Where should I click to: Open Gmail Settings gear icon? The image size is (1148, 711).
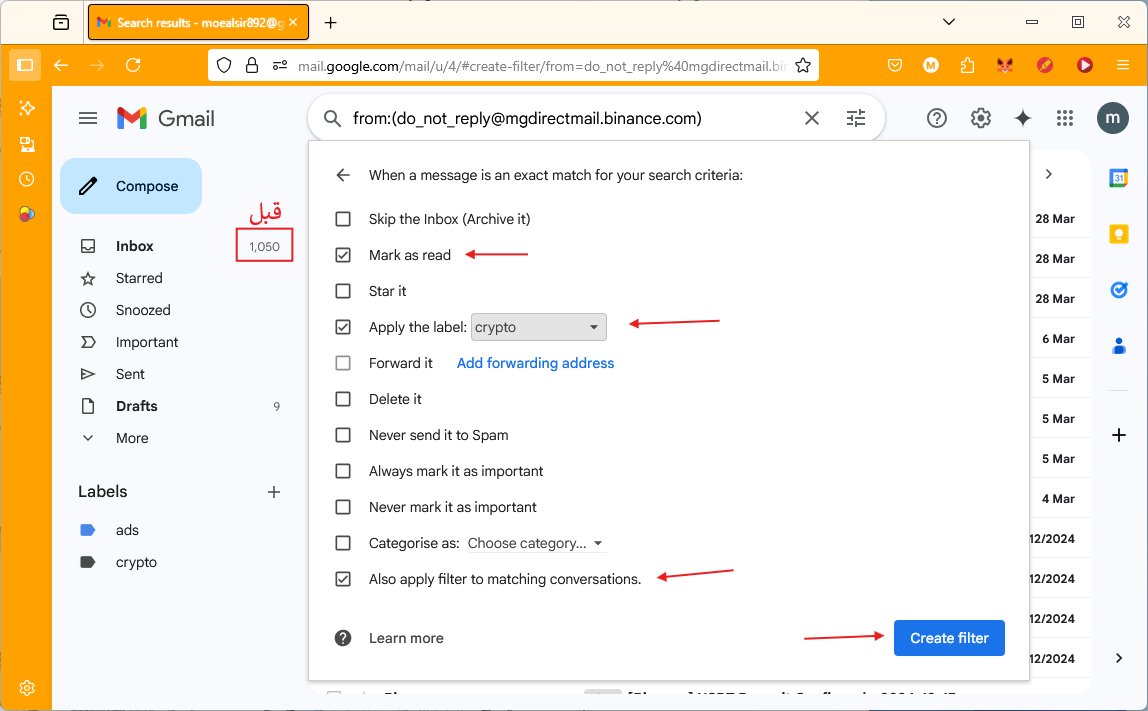coord(980,118)
